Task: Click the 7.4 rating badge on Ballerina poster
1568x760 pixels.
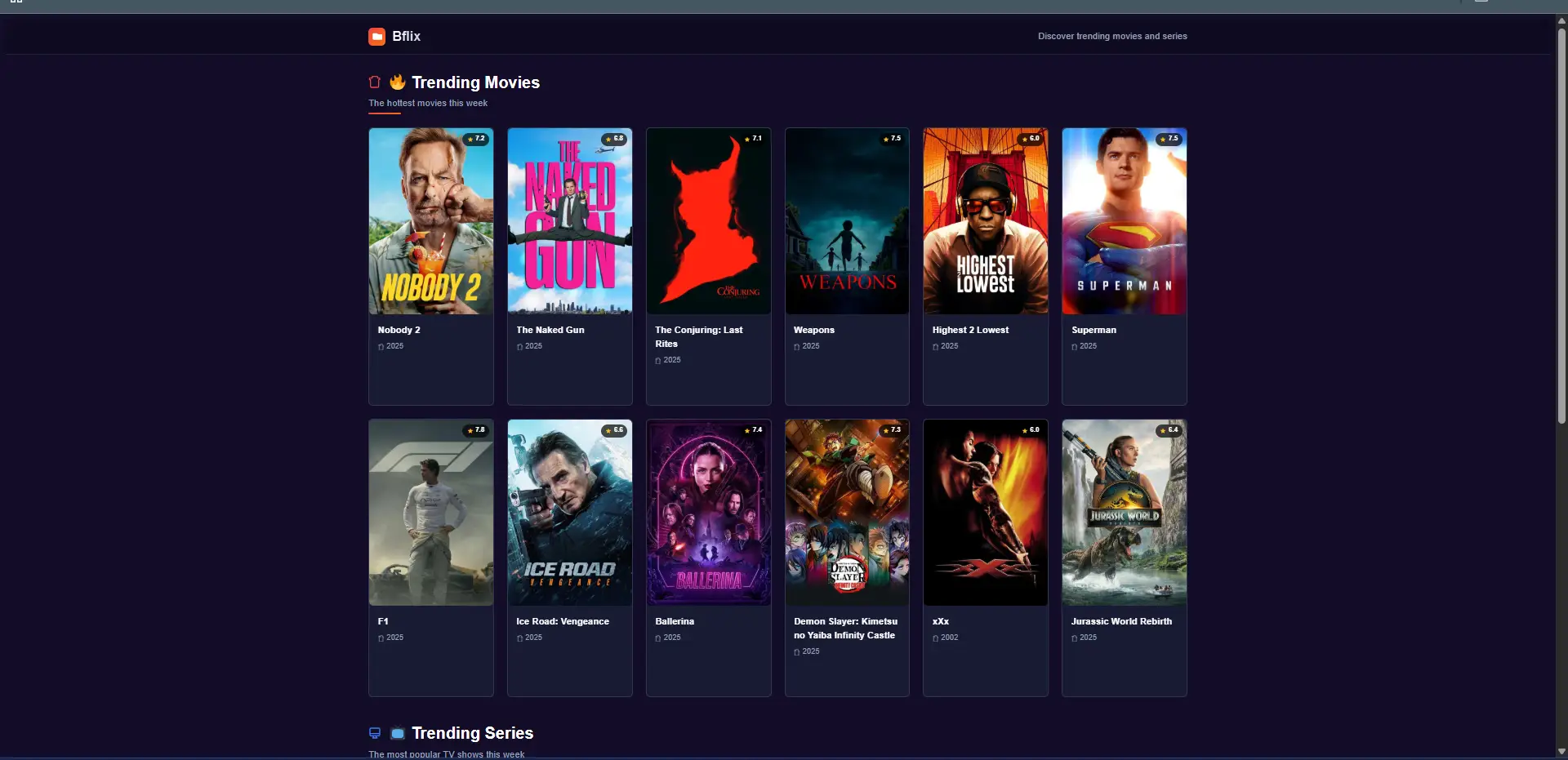Action: 753,430
